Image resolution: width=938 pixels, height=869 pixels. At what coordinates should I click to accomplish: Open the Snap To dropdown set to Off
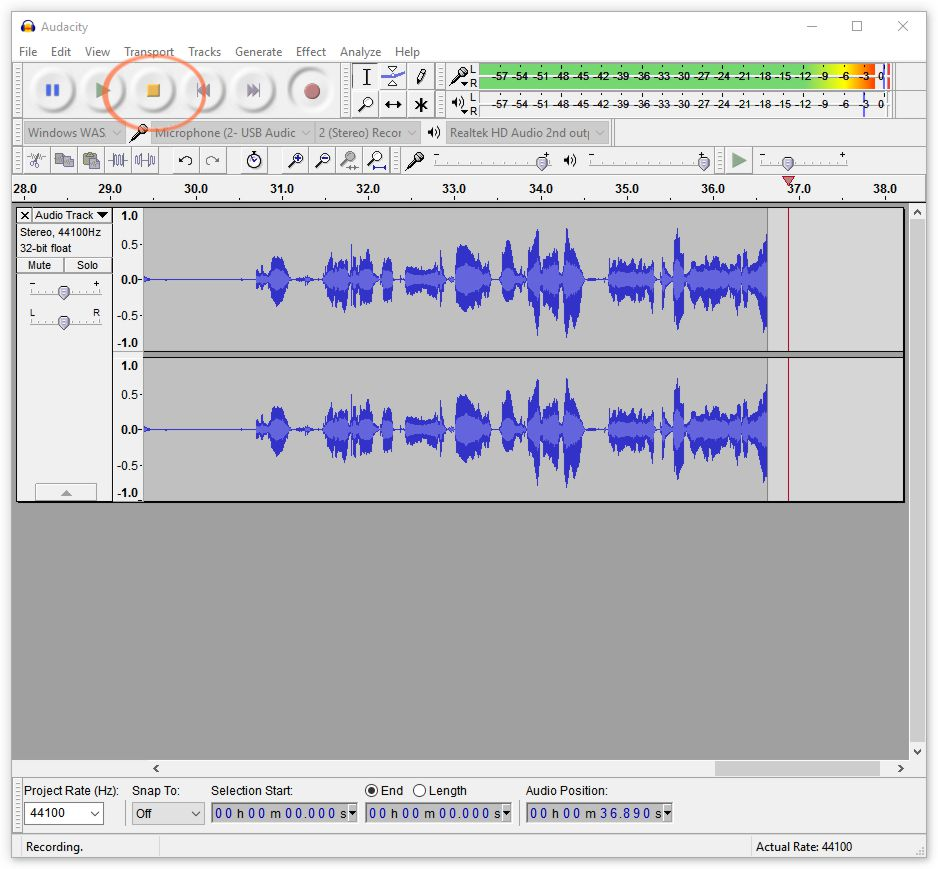point(168,813)
